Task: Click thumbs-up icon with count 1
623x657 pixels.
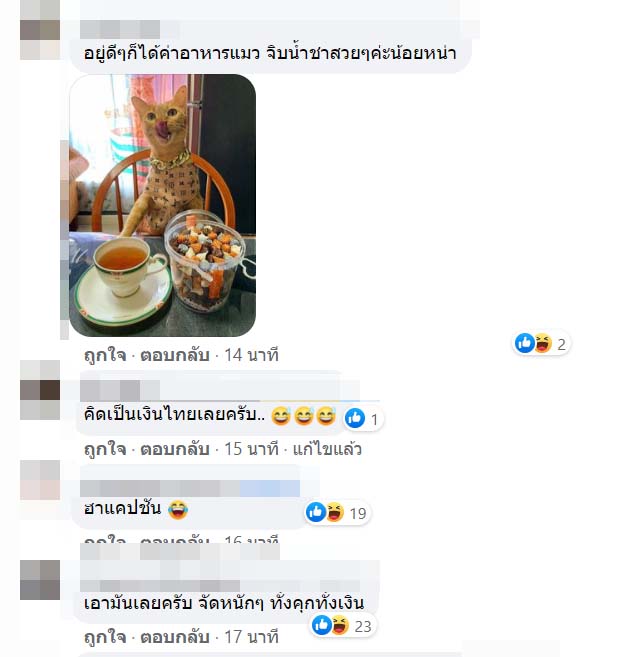Action: pyautogui.click(x=355, y=418)
